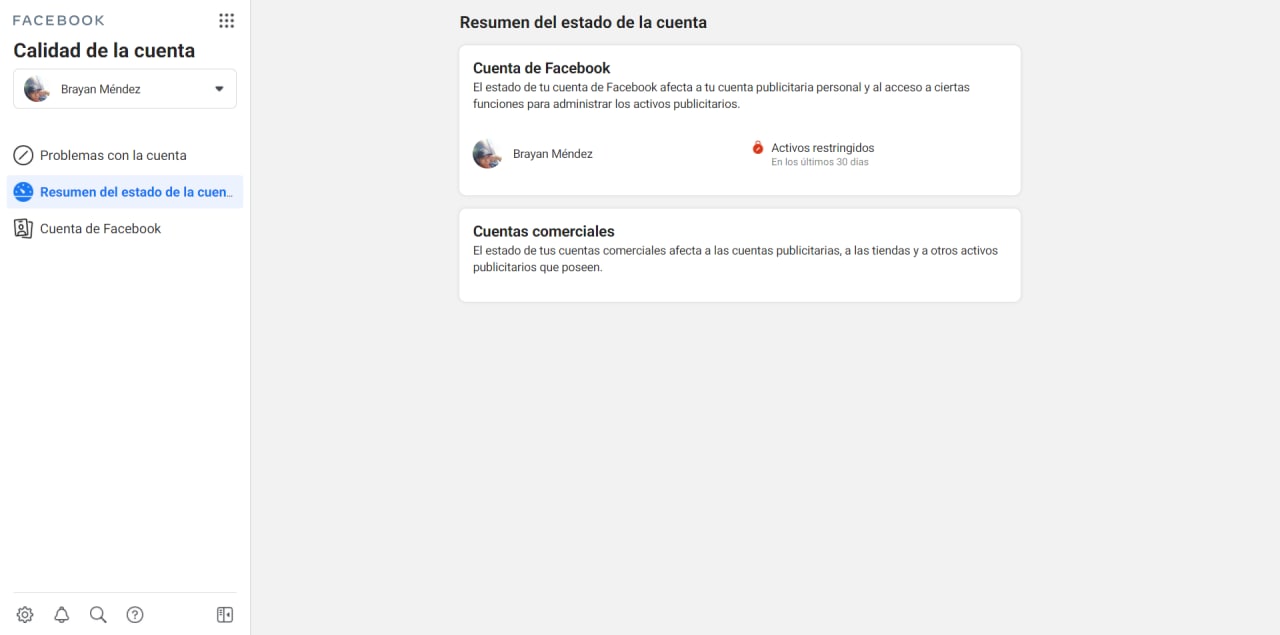The height and width of the screenshot is (635, 1280).
Task: Open the apps grid menu icon
Action: point(226,20)
